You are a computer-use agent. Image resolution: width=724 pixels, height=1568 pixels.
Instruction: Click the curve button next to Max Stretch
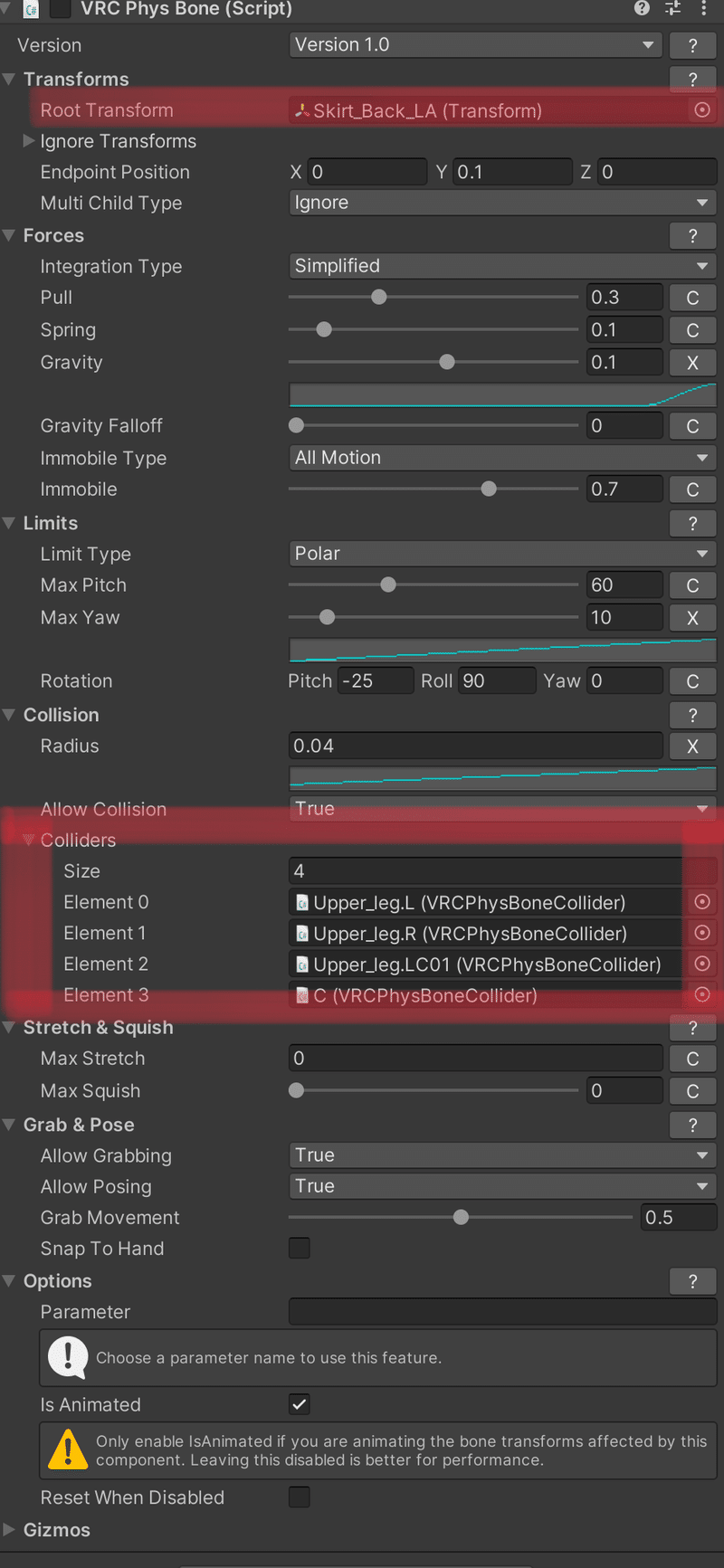click(693, 1059)
